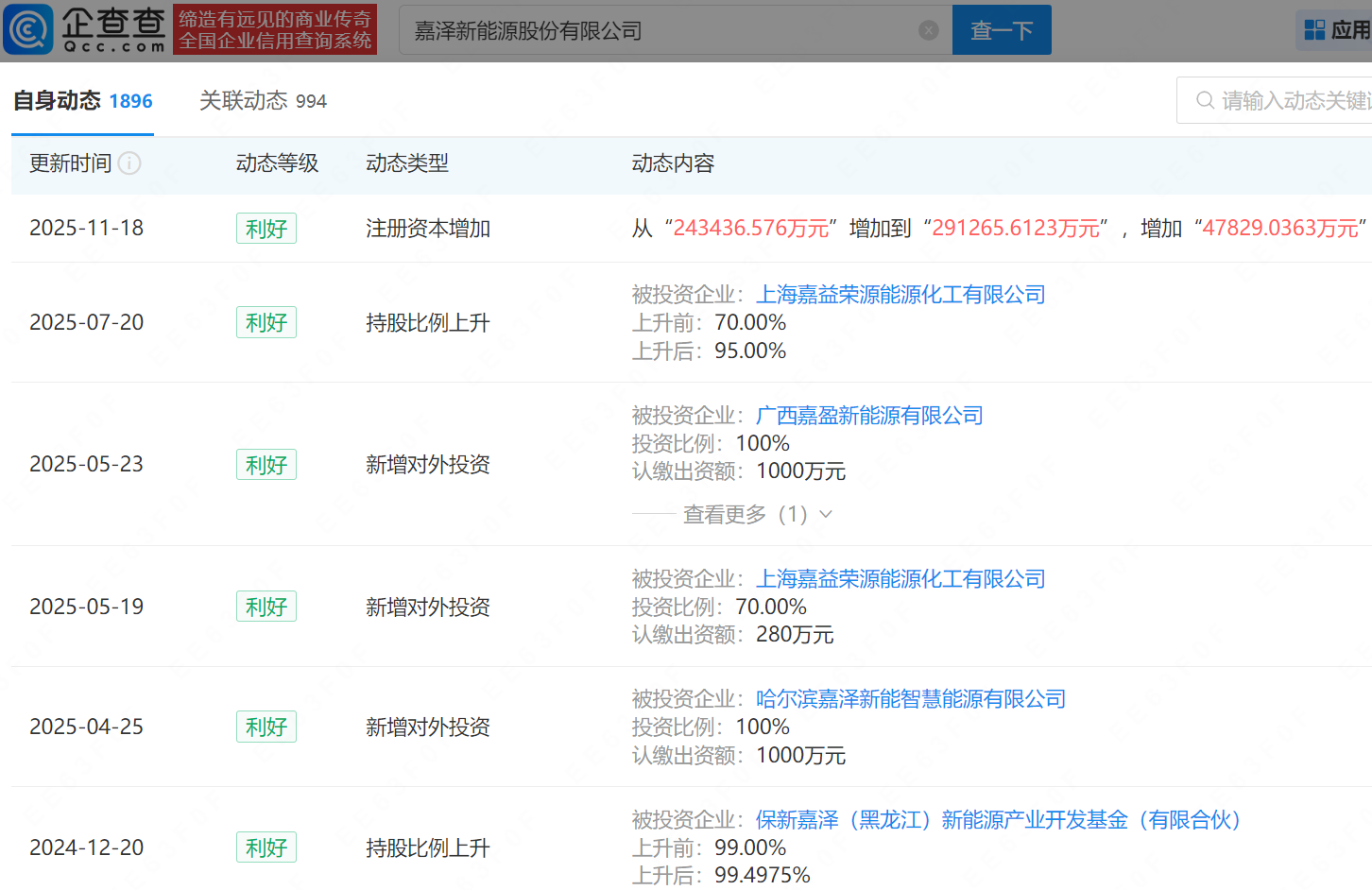Viewport: 1372px width, 890px height.
Task: Click the red 缔造有远见的商业传奇 banner
Action: click(x=275, y=29)
